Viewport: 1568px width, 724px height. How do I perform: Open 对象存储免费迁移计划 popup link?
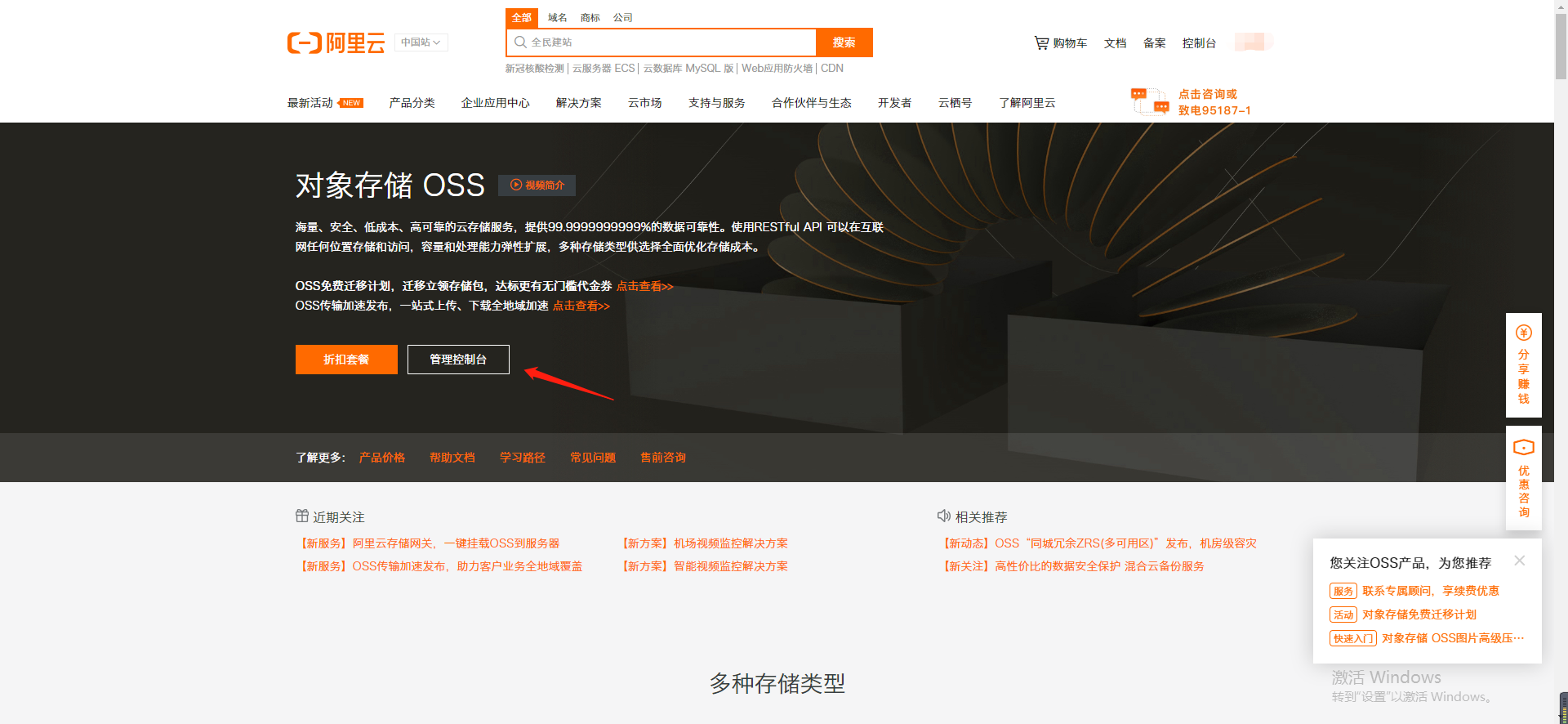pyautogui.click(x=1419, y=615)
